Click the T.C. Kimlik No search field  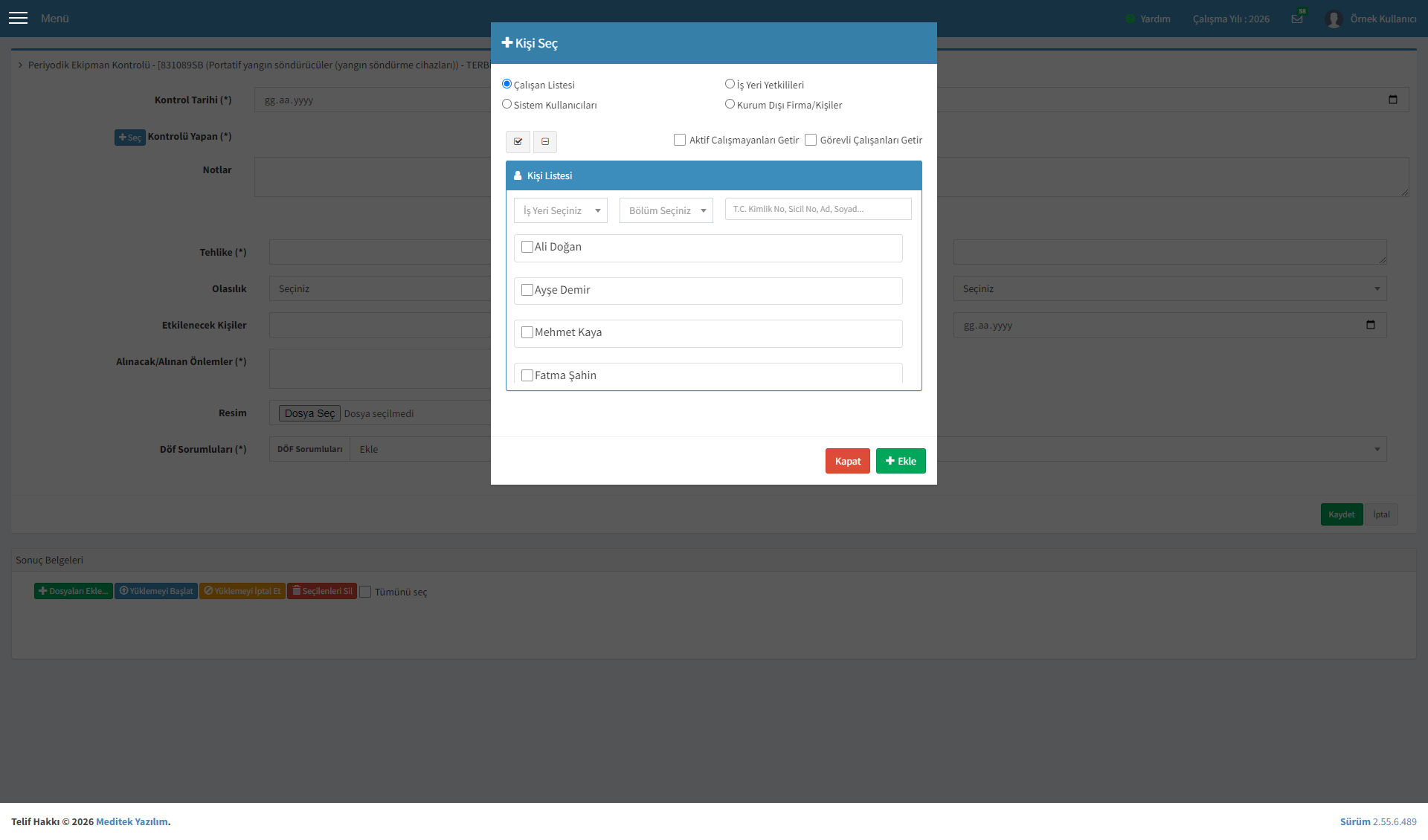[x=818, y=209]
